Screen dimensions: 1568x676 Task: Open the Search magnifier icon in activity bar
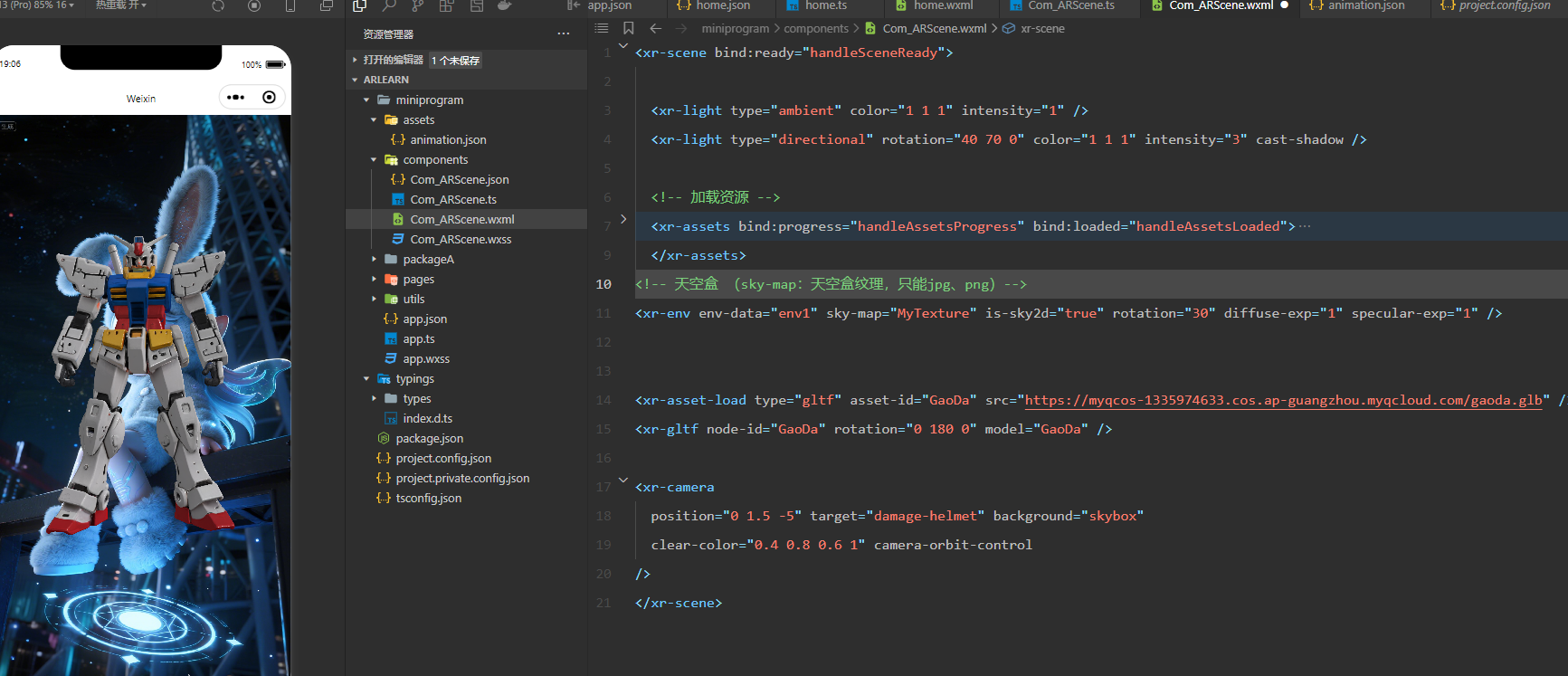pos(389,5)
